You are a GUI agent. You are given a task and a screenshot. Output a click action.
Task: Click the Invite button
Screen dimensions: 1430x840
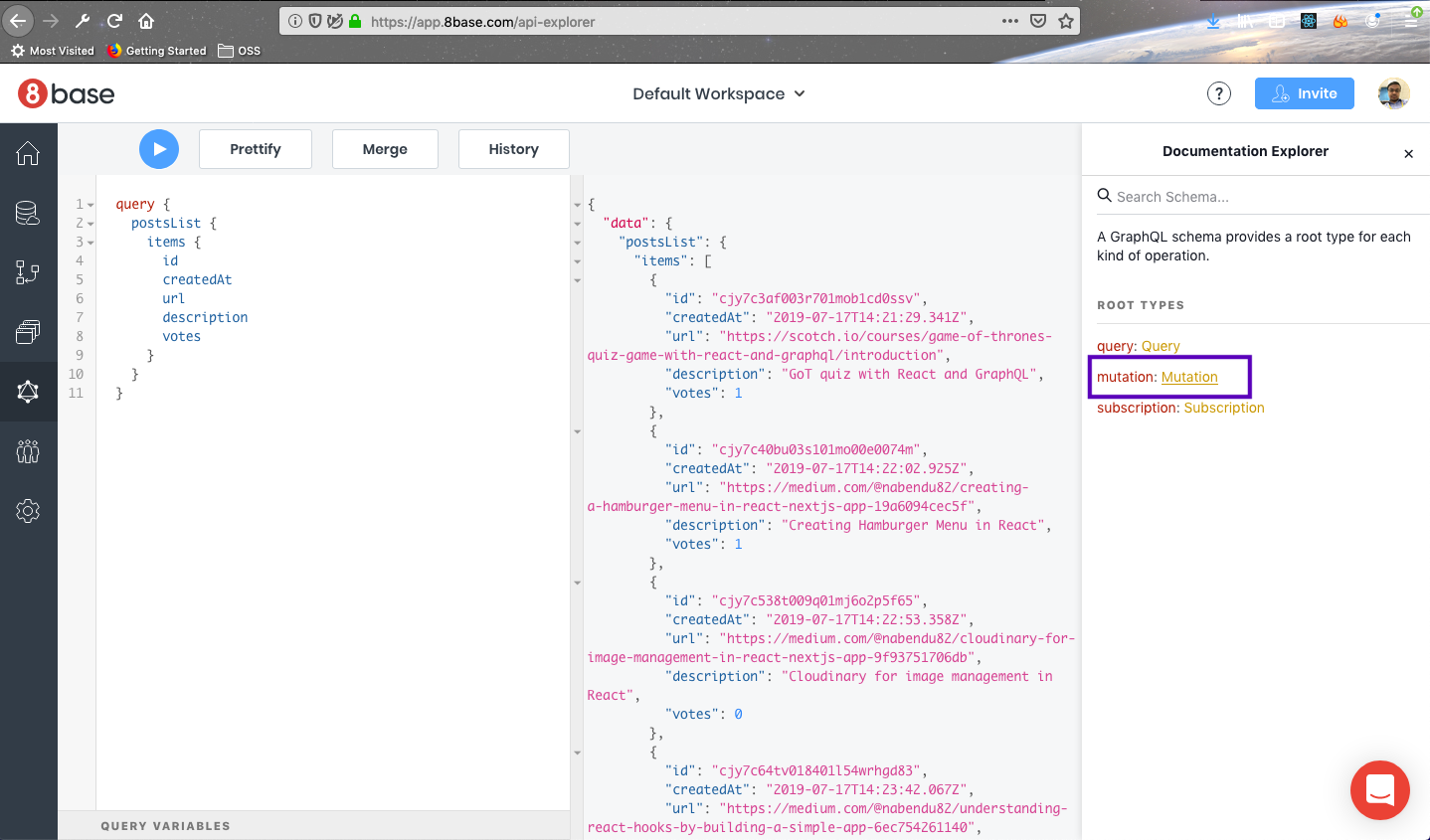tap(1305, 93)
